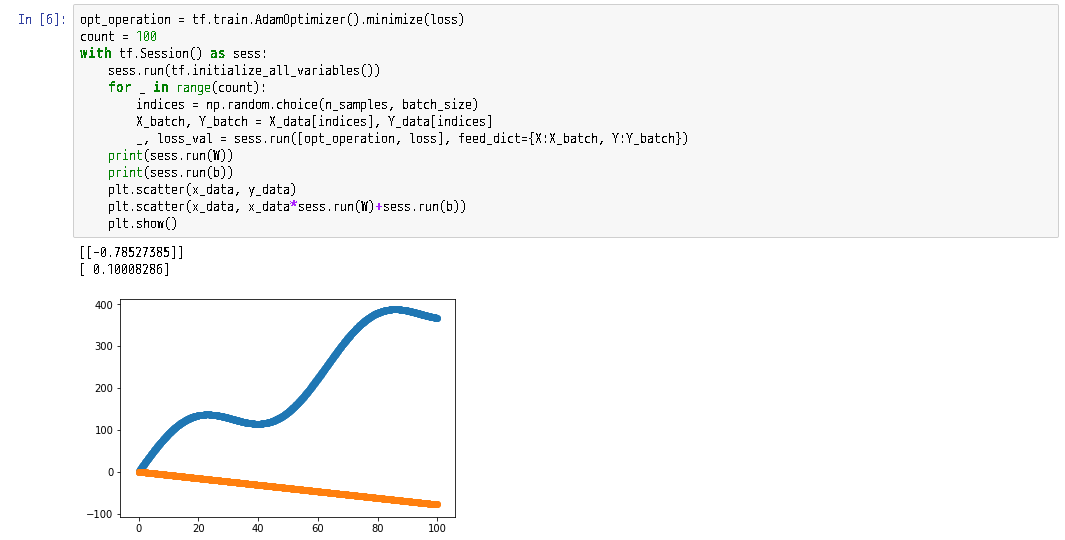1065x540 pixels.
Task: Click the printed b value 0.10008286
Action: (x=124, y=269)
